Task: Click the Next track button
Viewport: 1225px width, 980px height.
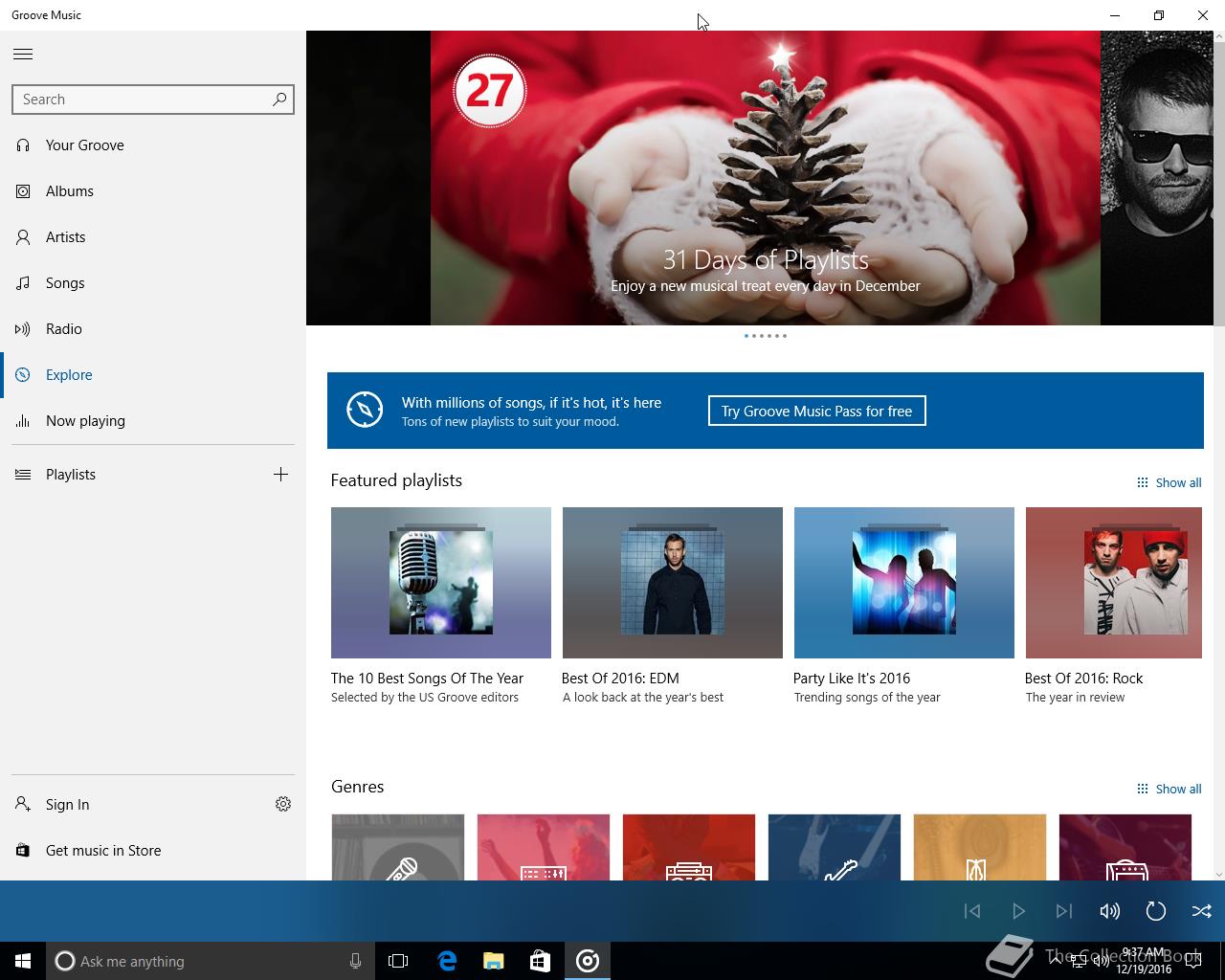Action: point(1064,911)
